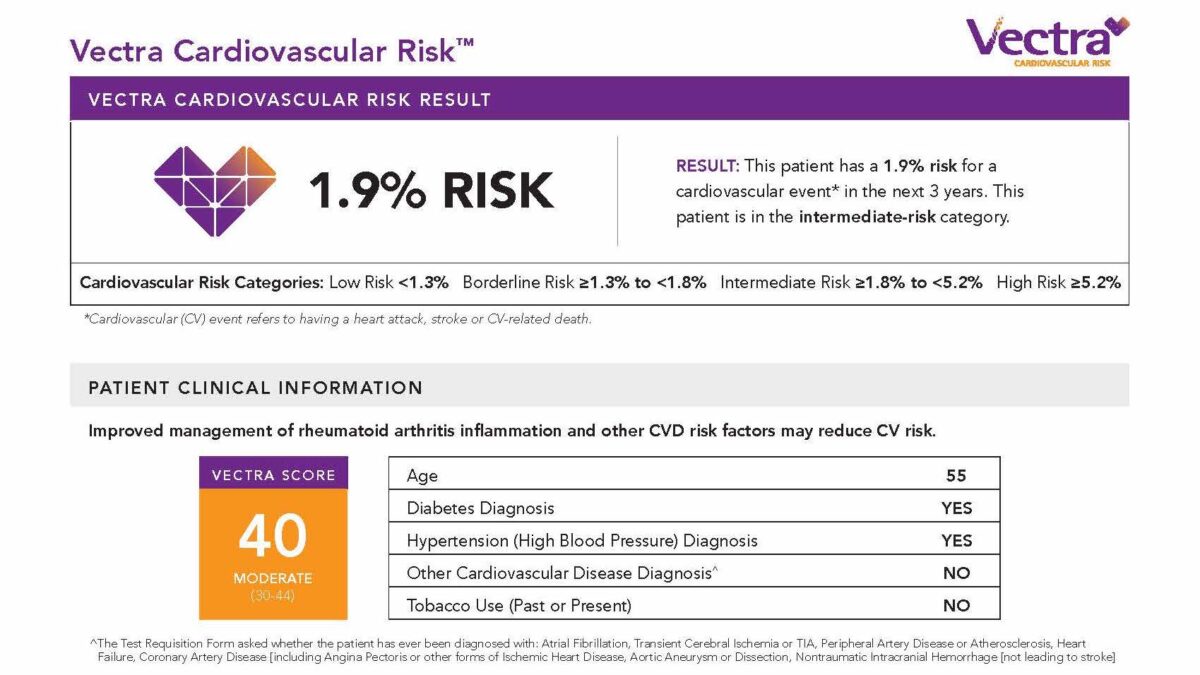
Task: Click YES in the Hypertension Diagnosis row
Action: pyautogui.click(x=956, y=540)
